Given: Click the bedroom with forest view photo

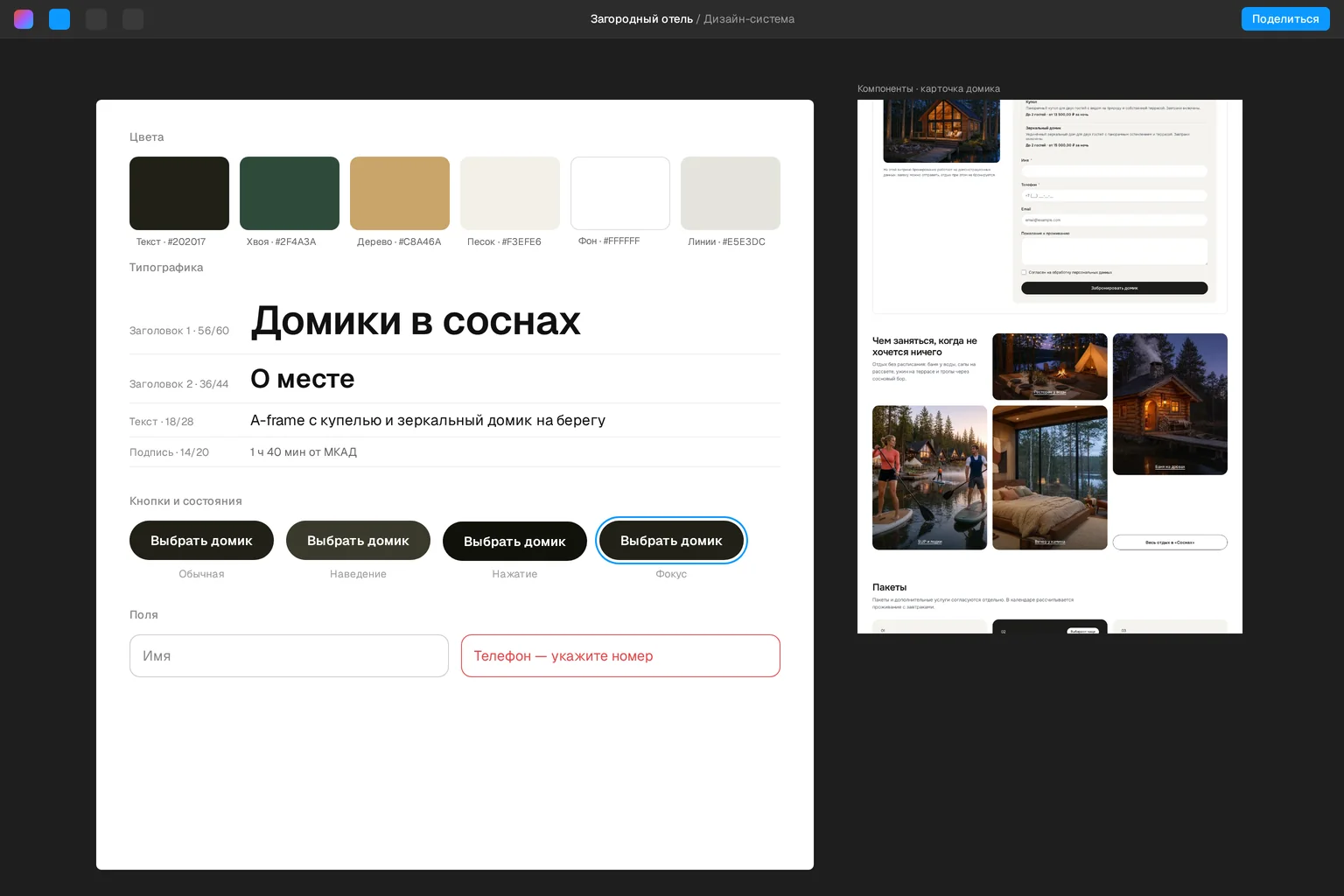Looking at the screenshot, I should point(1050,478).
